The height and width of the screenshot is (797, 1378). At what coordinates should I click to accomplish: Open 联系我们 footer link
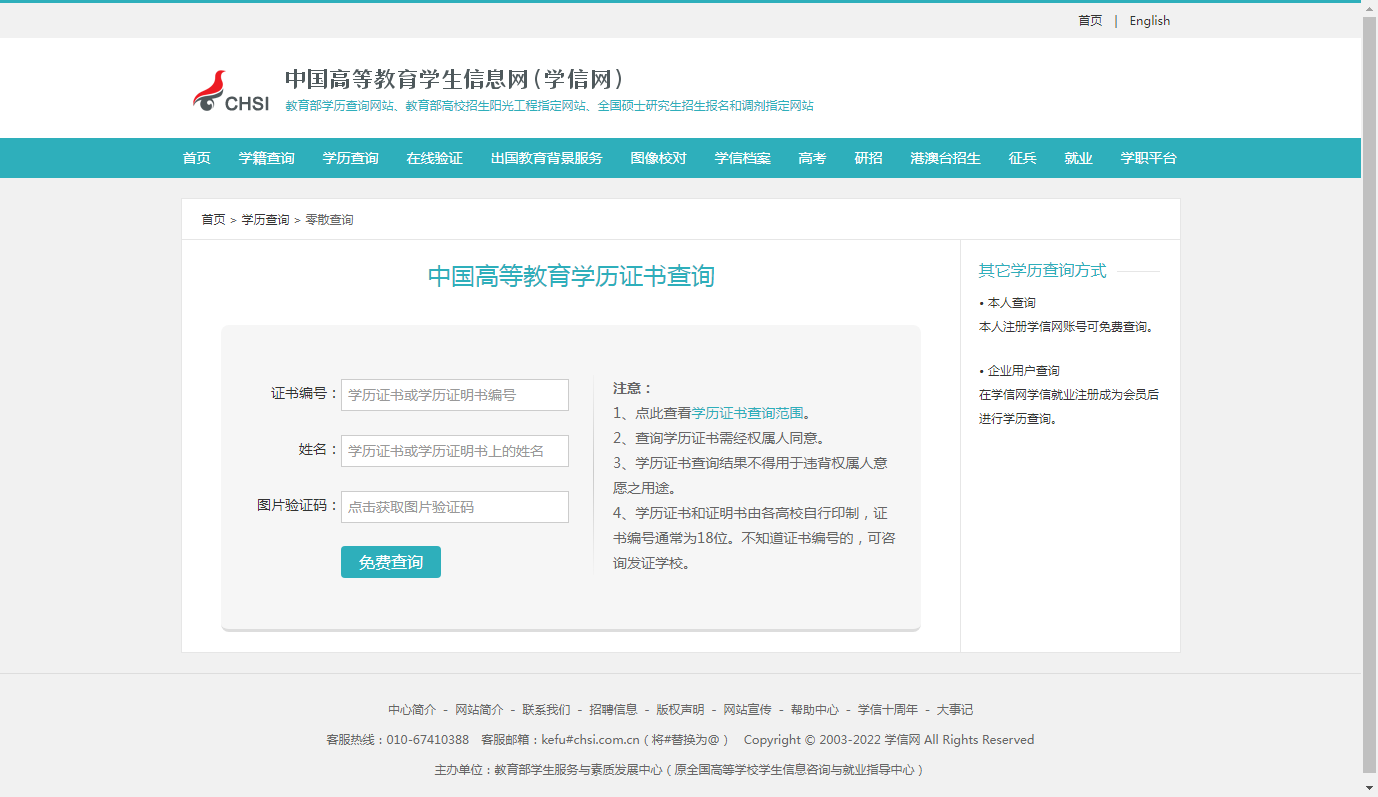[546, 710]
